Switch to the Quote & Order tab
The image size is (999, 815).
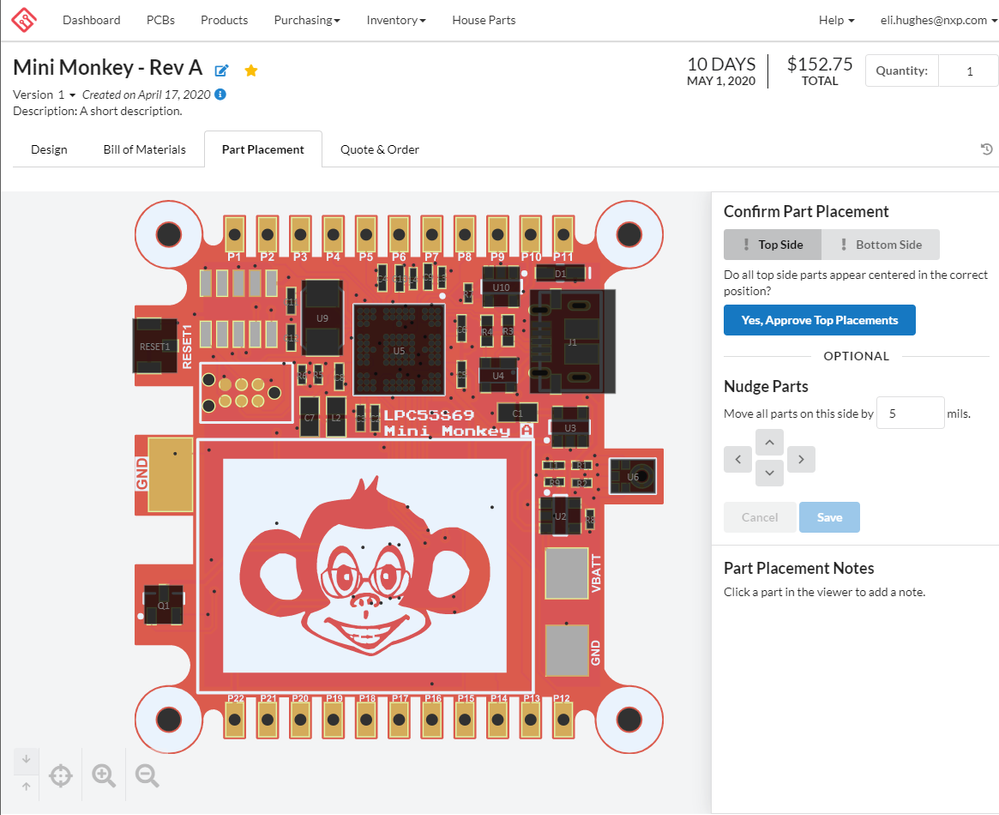[x=379, y=149]
